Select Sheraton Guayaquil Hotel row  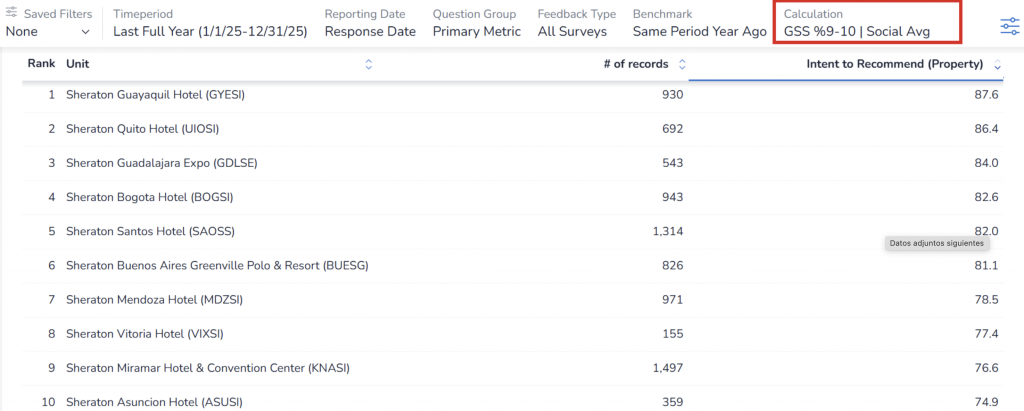[x=155, y=95]
